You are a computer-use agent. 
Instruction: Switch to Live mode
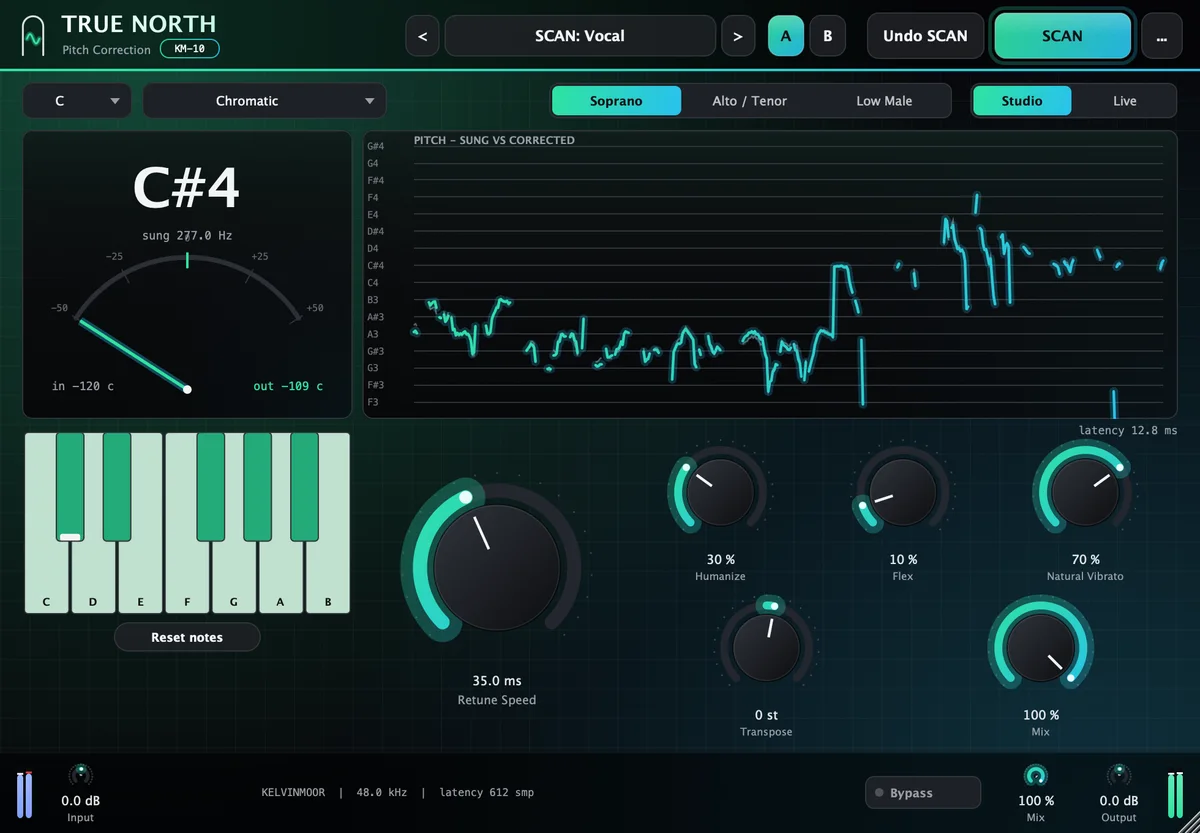[x=1125, y=101]
